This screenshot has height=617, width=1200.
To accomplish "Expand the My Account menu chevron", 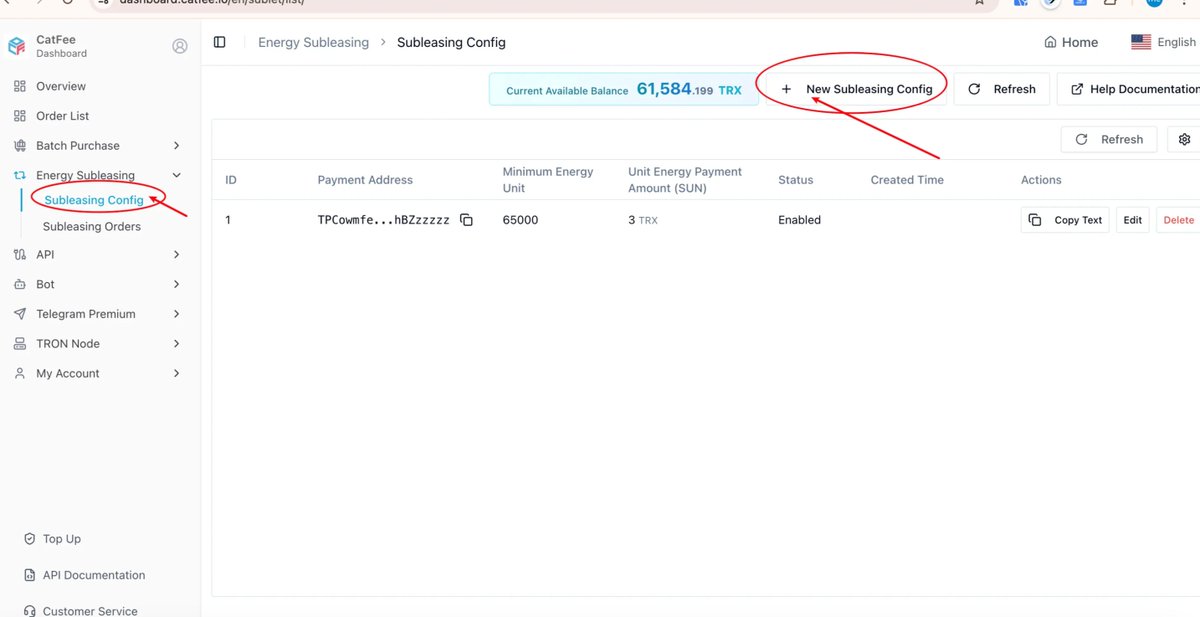I will coord(177,373).
